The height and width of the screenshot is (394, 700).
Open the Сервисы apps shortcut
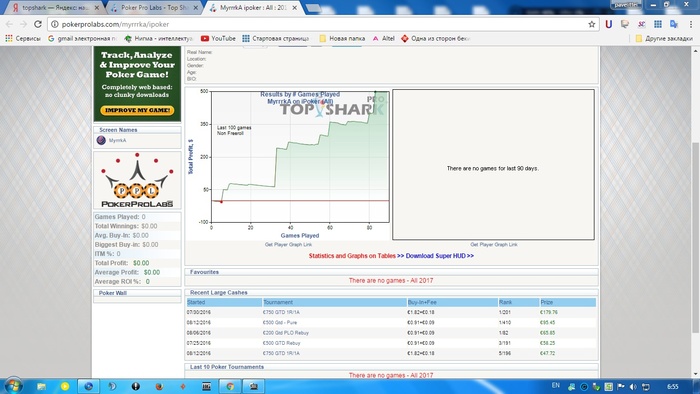[23, 38]
